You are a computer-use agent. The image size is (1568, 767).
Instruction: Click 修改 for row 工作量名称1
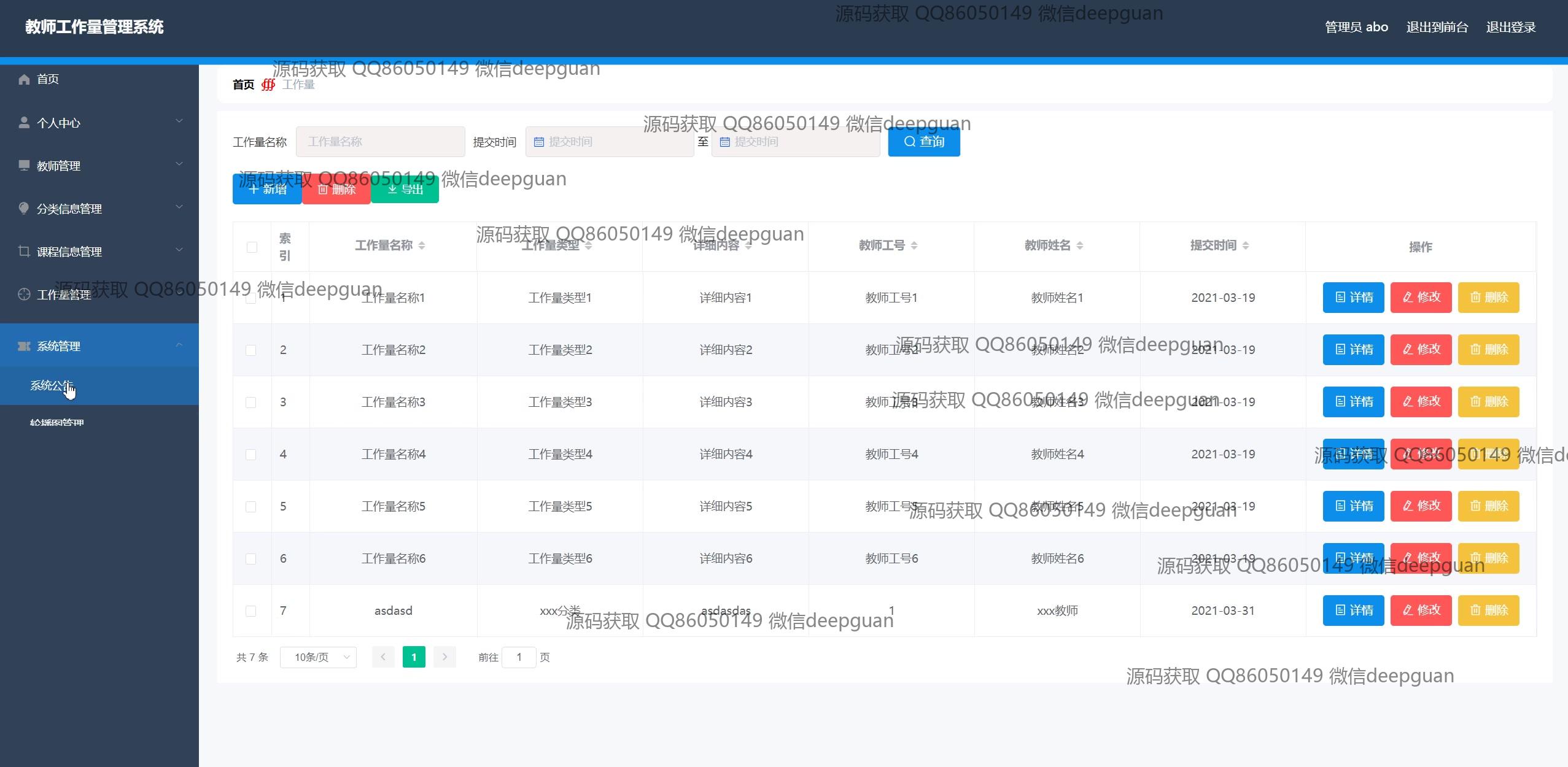point(1421,298)
